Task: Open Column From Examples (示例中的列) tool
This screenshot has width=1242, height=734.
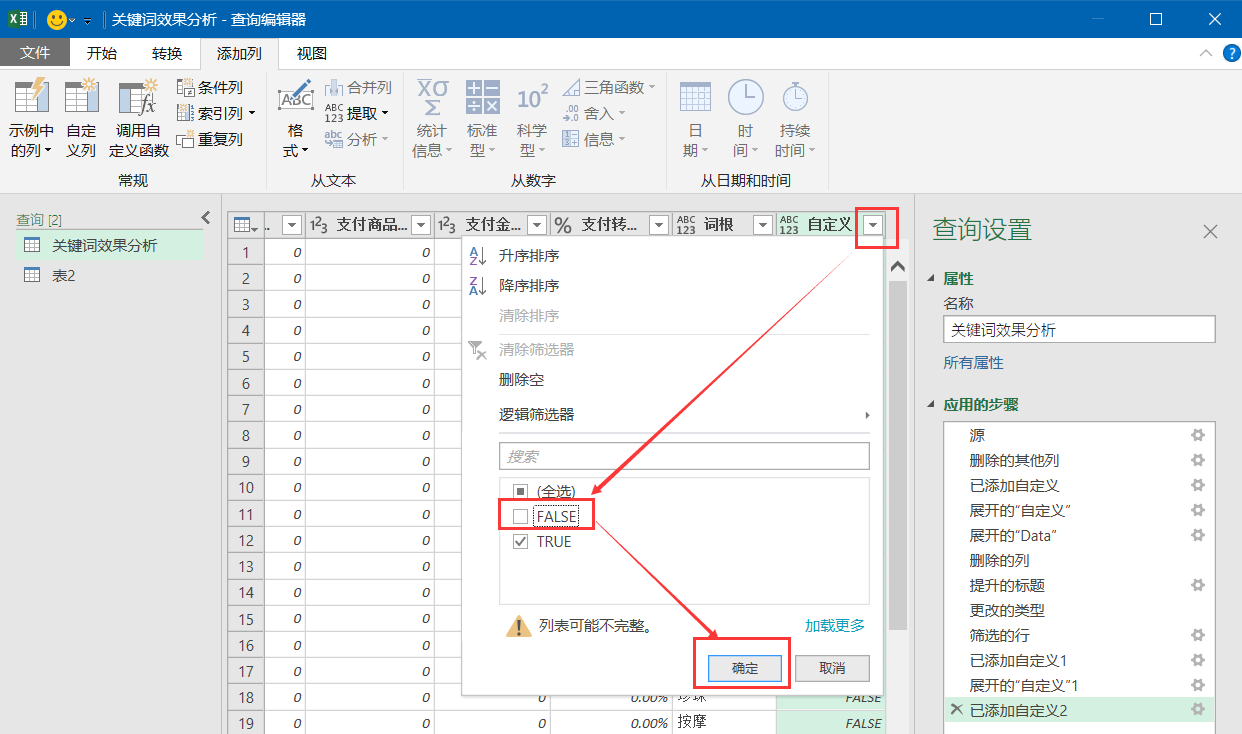Action: (x=32, y=118)
